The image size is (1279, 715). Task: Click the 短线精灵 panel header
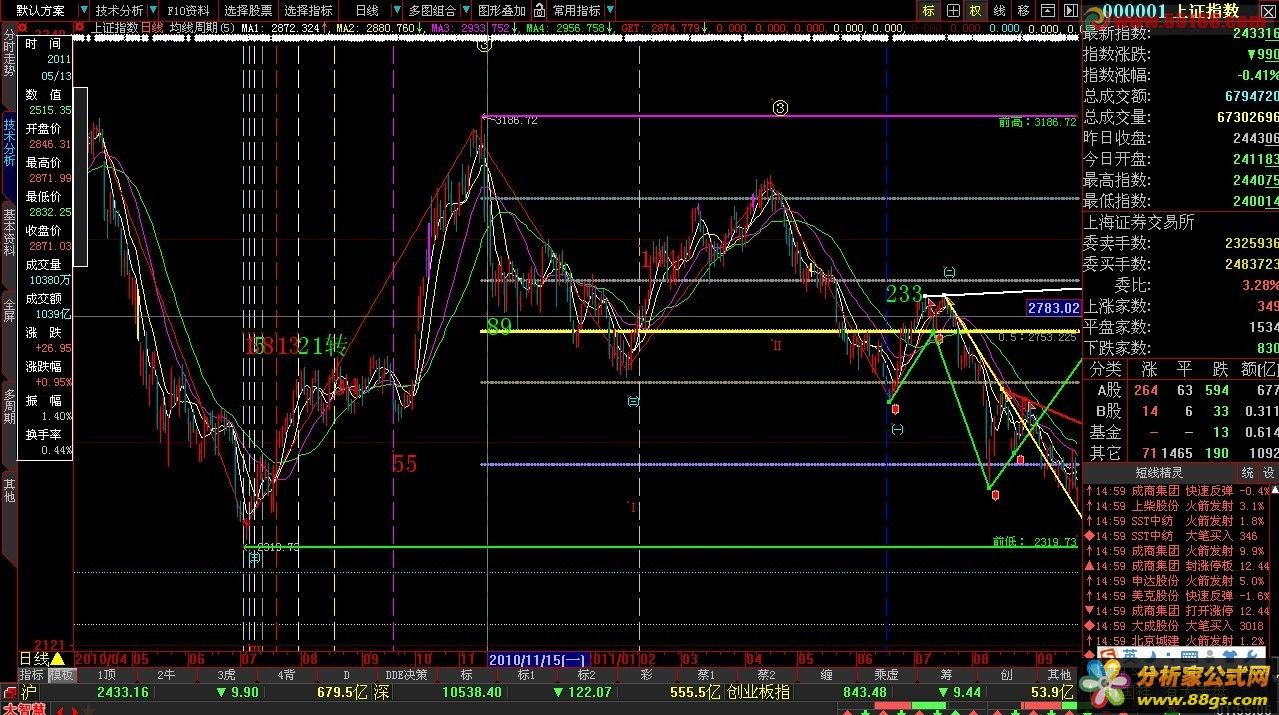click(x=1159, y=472)
